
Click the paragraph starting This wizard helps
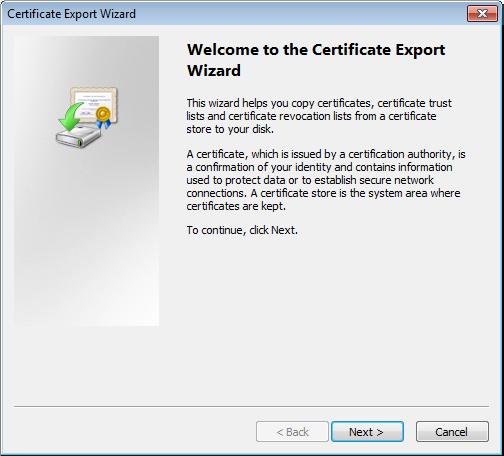[319, 116]
